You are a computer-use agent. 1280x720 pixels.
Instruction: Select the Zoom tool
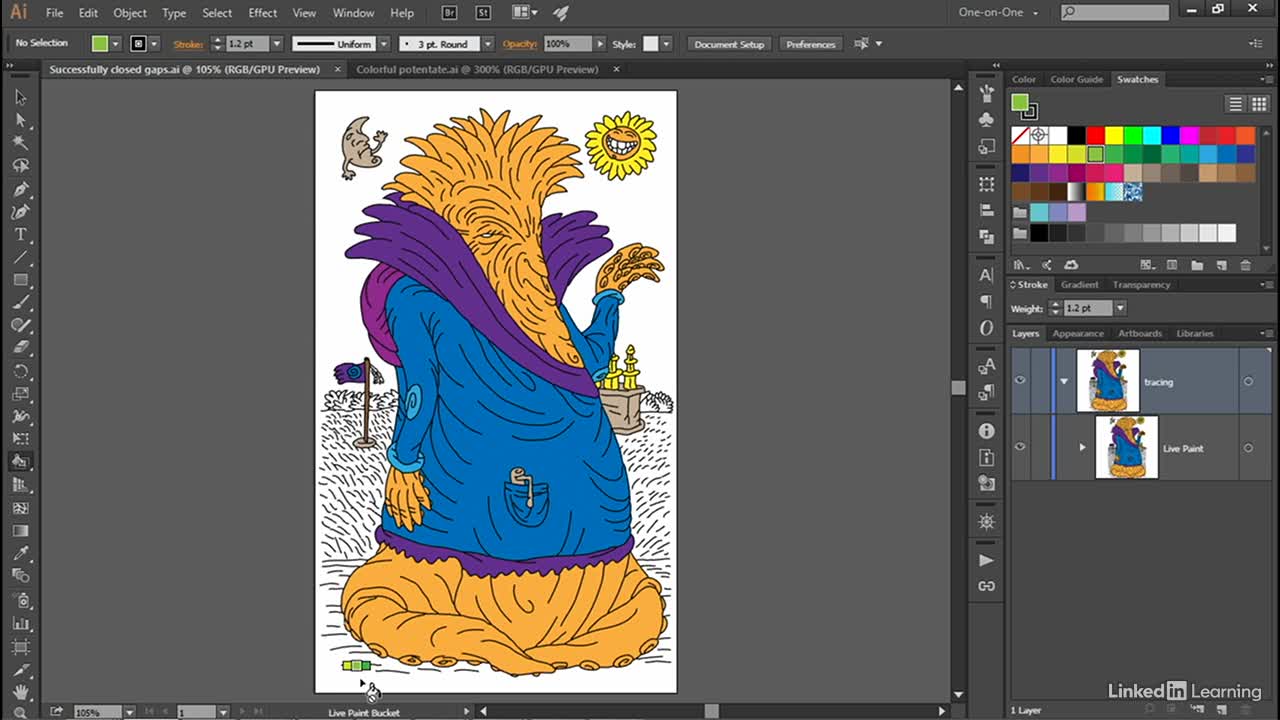[x=20, y=712]
